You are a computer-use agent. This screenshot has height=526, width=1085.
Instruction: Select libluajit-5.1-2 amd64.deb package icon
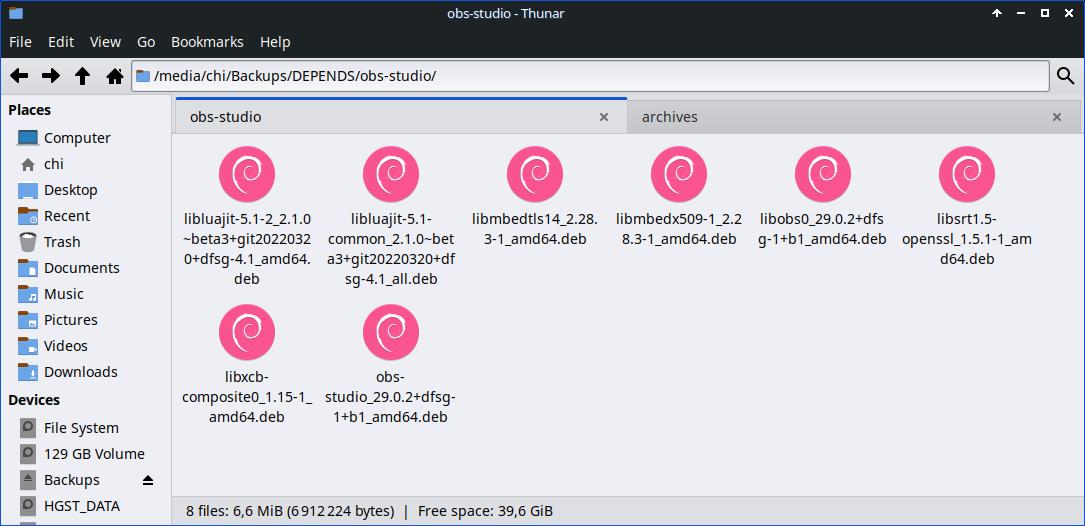(247, 174)
